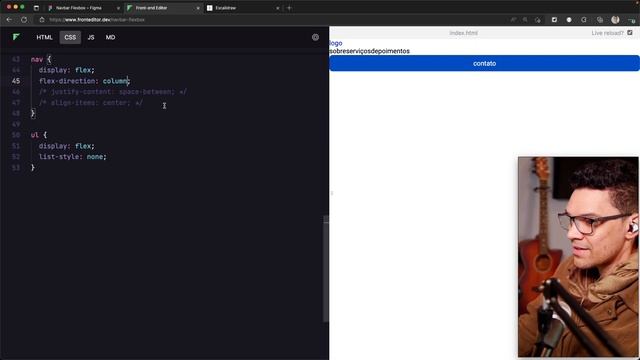The image size is (640, 360).
Task: Click the blue contato button in preview
Action: tap(484, 63)
